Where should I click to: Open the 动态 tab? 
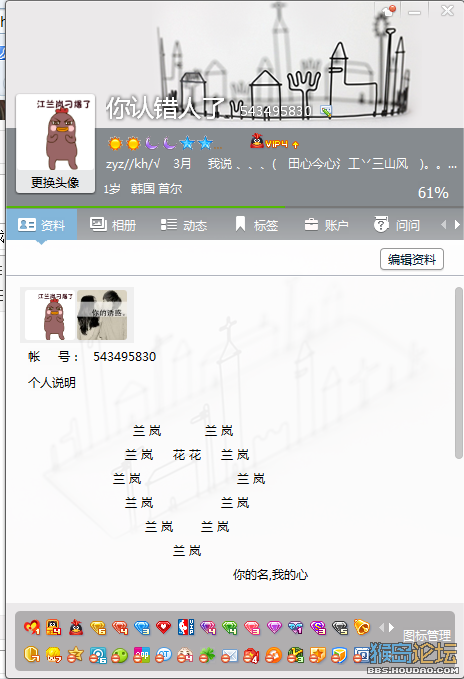(184, 225)
